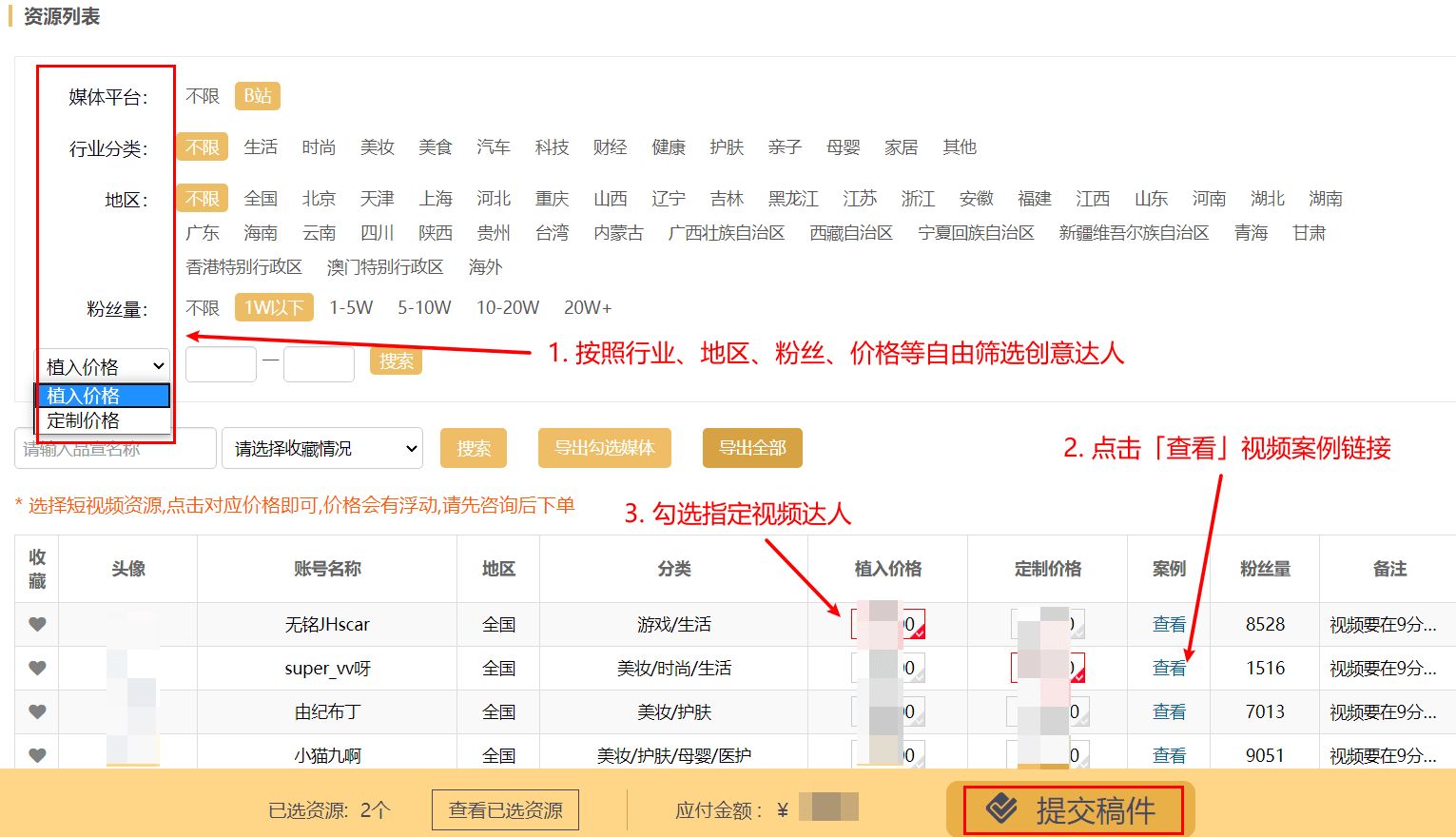Select 美妆 in the industry category filter
The image size is (1456, 837).
[377, 147]
